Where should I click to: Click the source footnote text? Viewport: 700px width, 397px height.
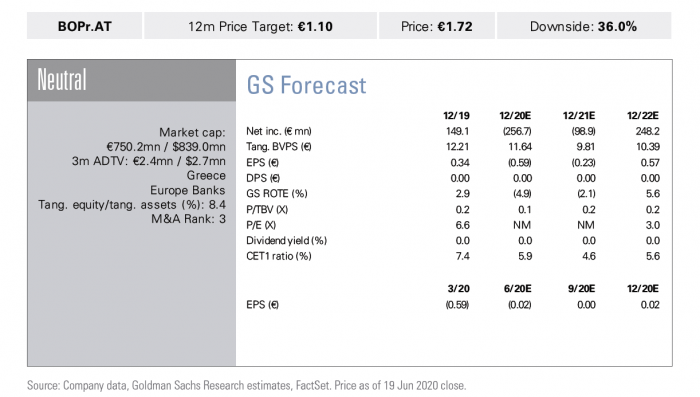point(246,385)
